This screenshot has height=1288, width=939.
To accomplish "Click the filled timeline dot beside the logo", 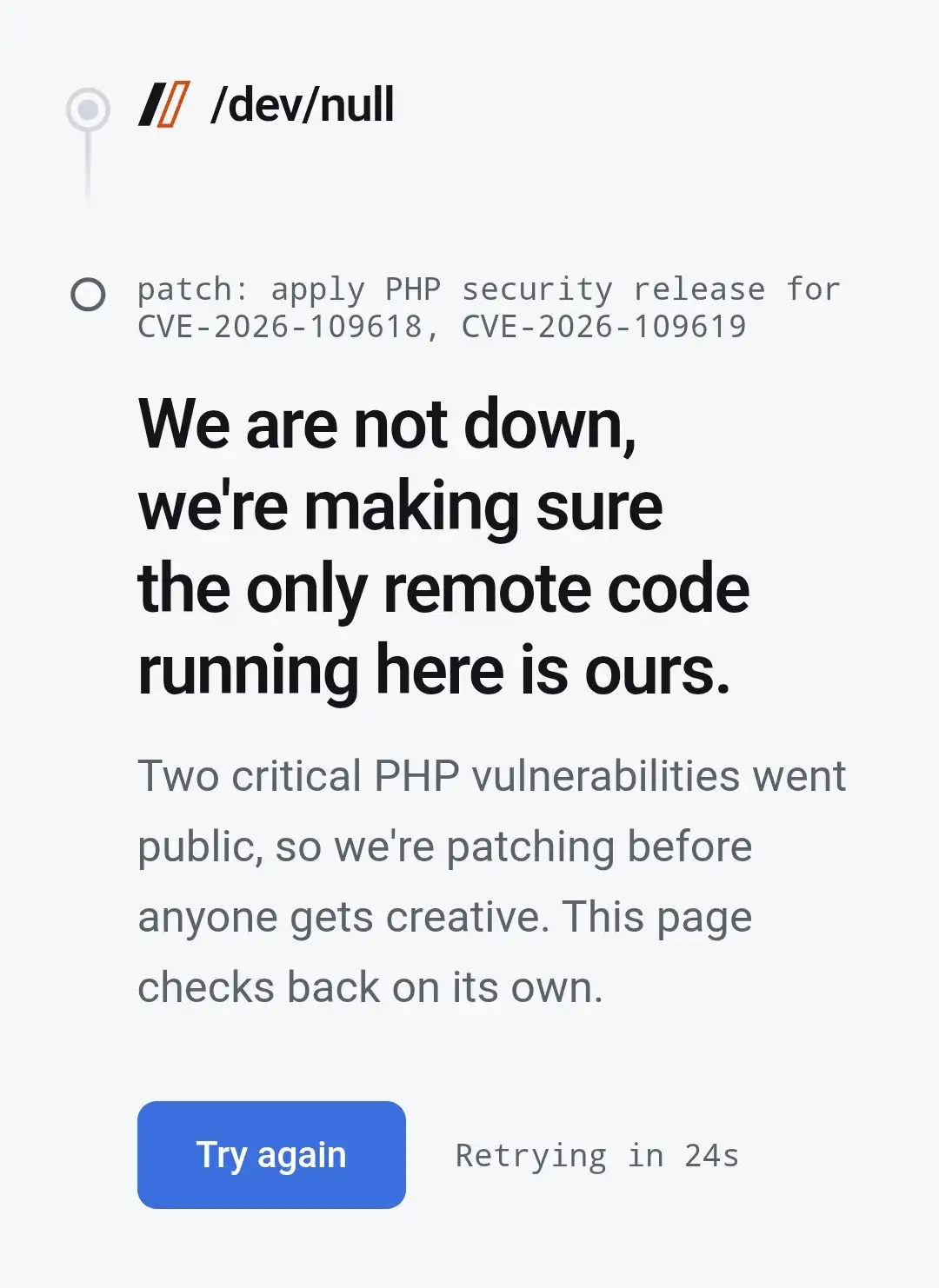I will click(88, 110).
